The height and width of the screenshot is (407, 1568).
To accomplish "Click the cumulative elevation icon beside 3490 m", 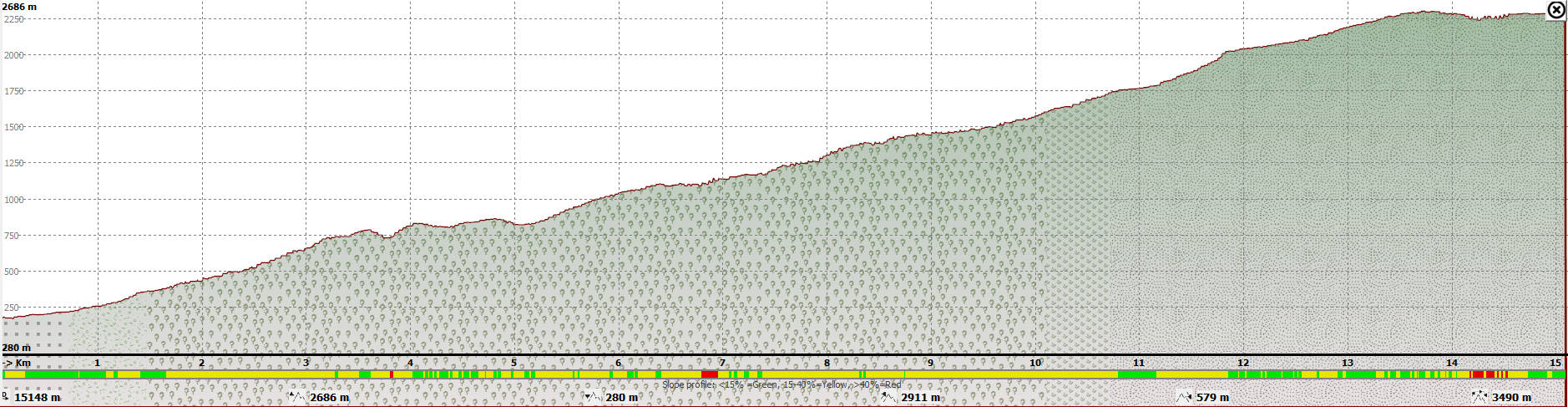I will pyautogui.click(x=1479, y=397).
